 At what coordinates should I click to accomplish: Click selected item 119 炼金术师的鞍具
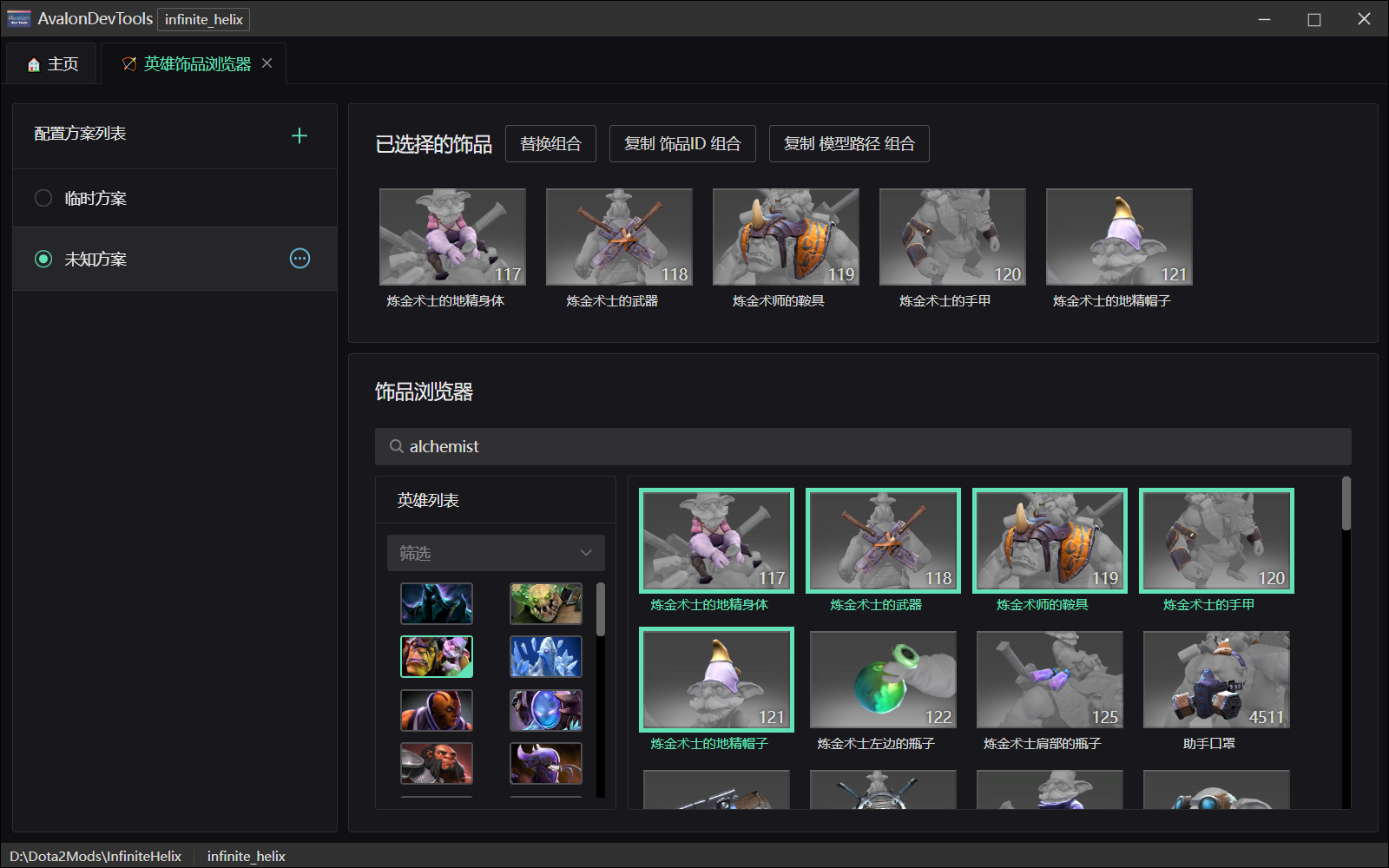pos(786,237)
